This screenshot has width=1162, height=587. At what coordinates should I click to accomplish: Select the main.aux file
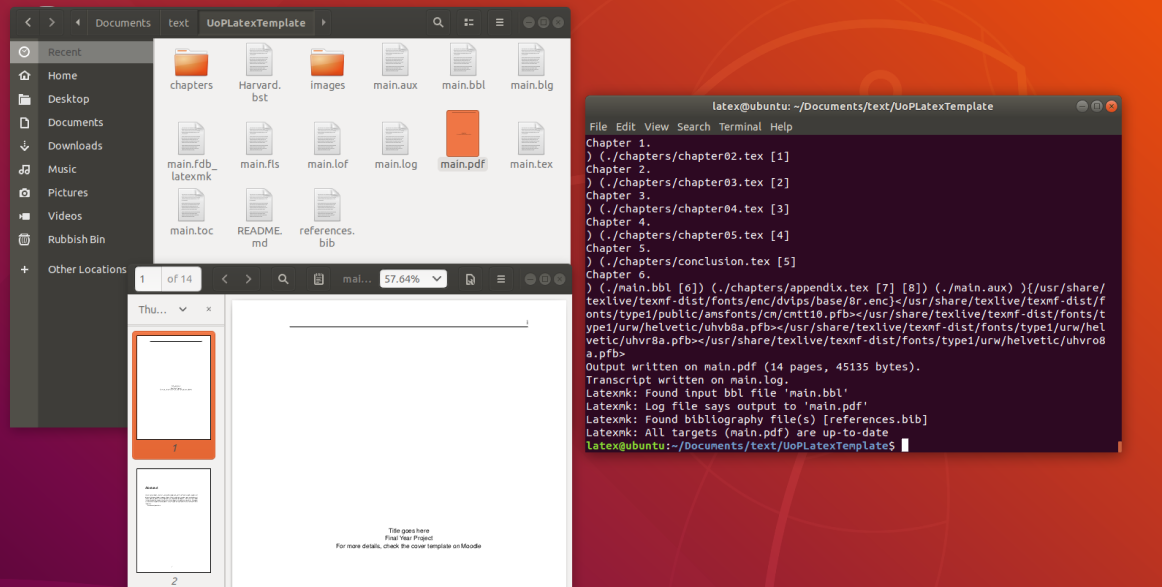tap(395, 67)
